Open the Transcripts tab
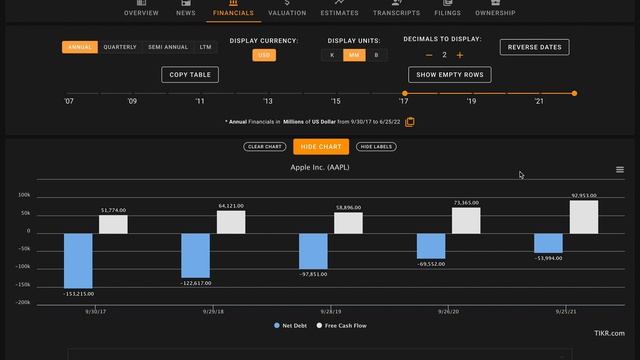 tap(396, 9)
